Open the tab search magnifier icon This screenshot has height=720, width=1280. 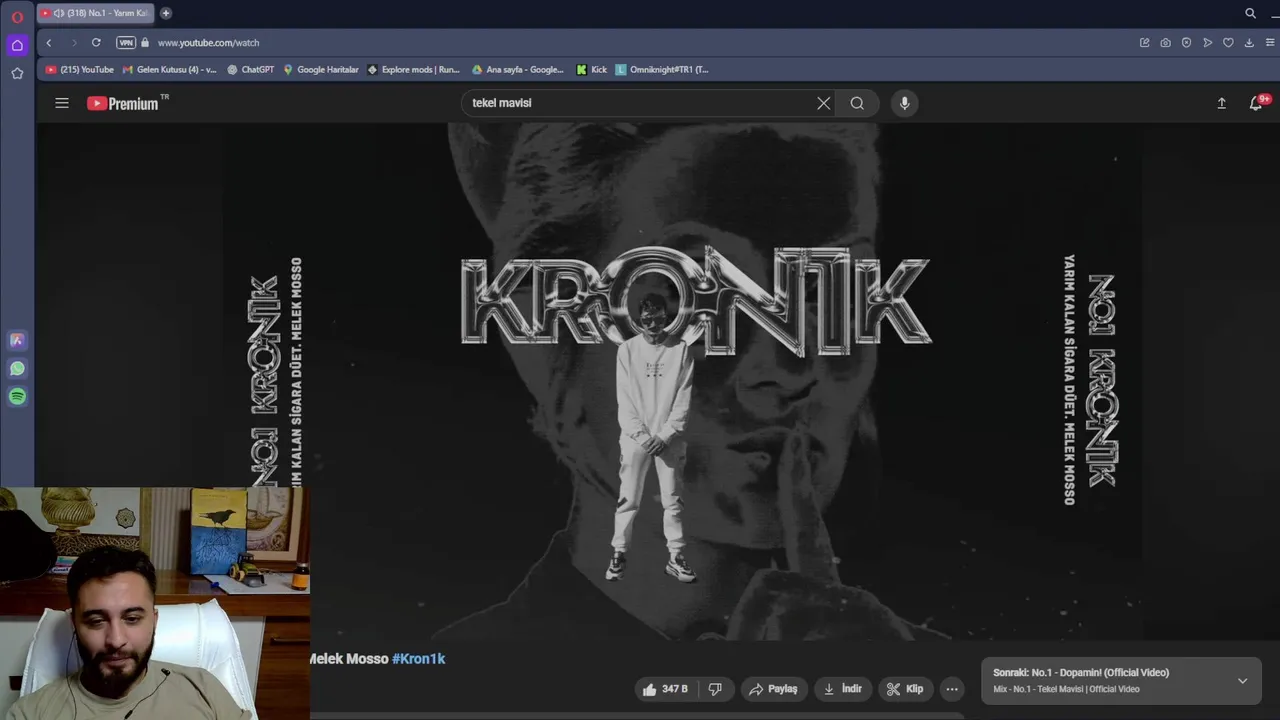(1250, 13)
